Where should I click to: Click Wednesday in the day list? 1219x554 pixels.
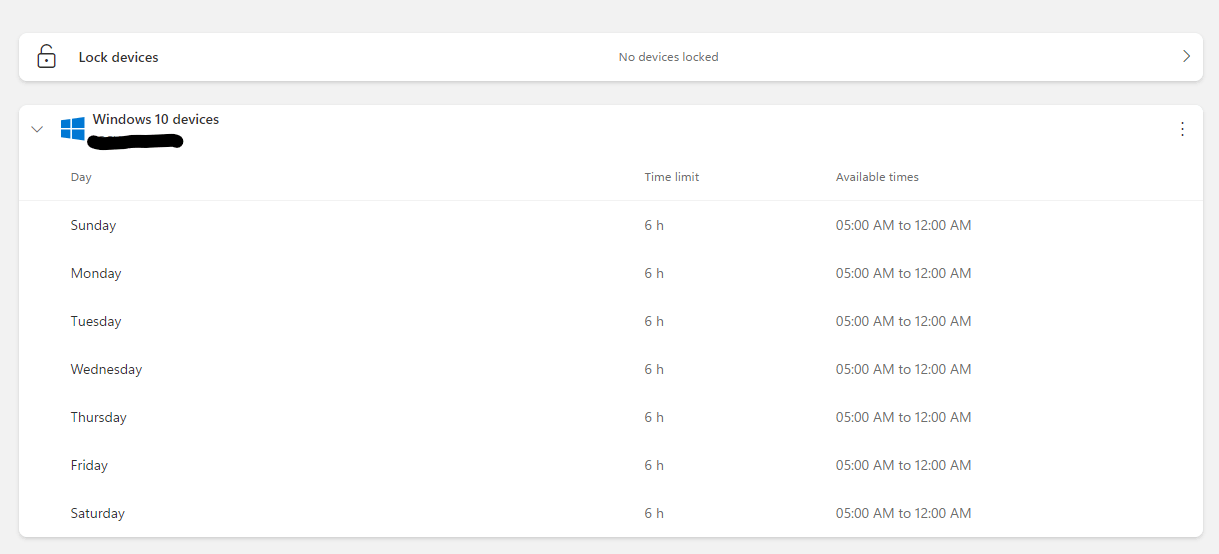(x=106, y=369)
